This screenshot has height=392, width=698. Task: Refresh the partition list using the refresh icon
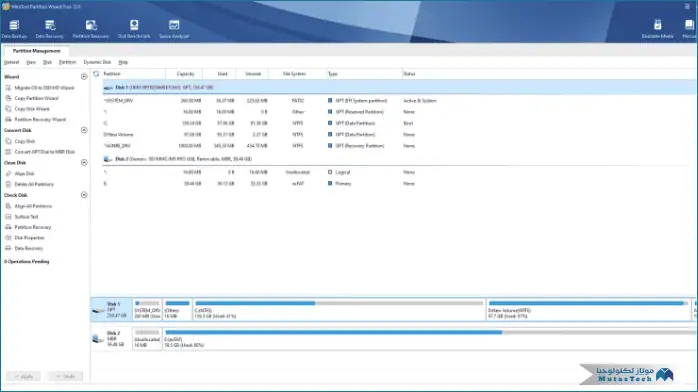click(96, 74)
